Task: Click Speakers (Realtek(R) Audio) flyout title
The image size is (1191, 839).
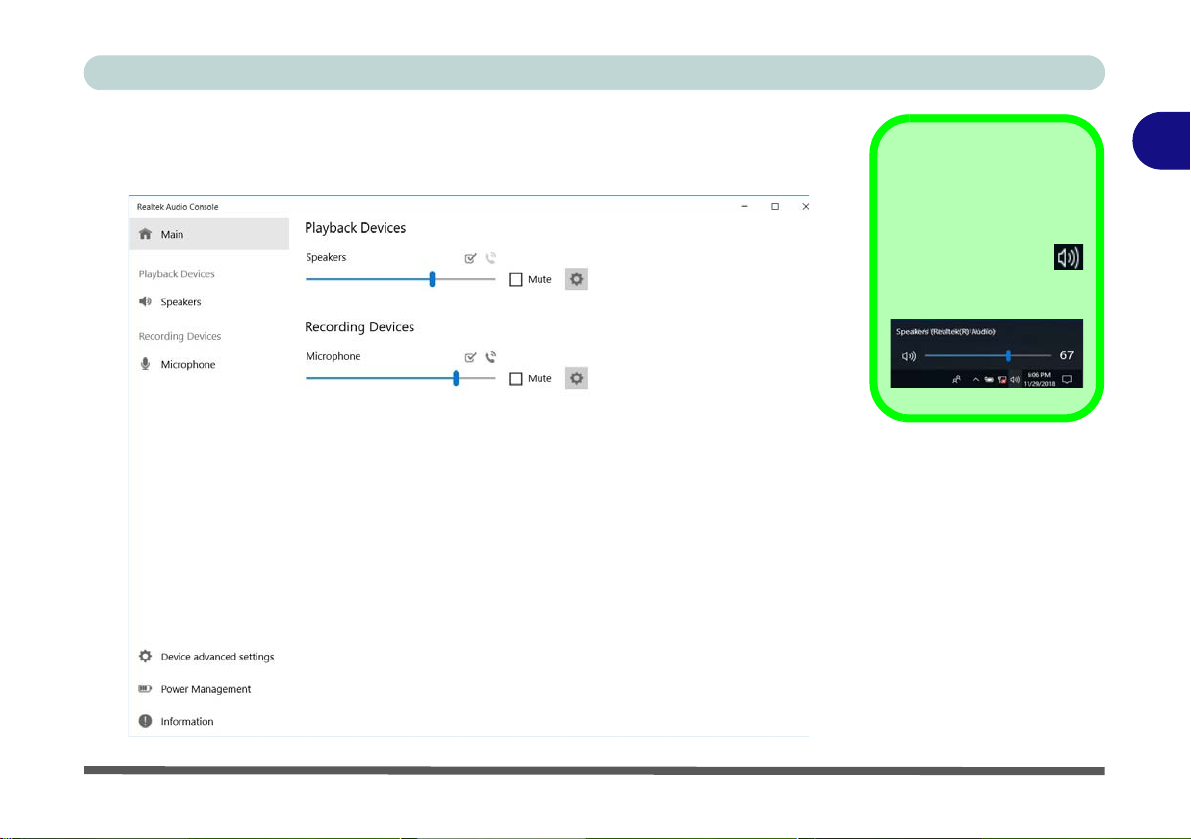Action: [946, 332]
